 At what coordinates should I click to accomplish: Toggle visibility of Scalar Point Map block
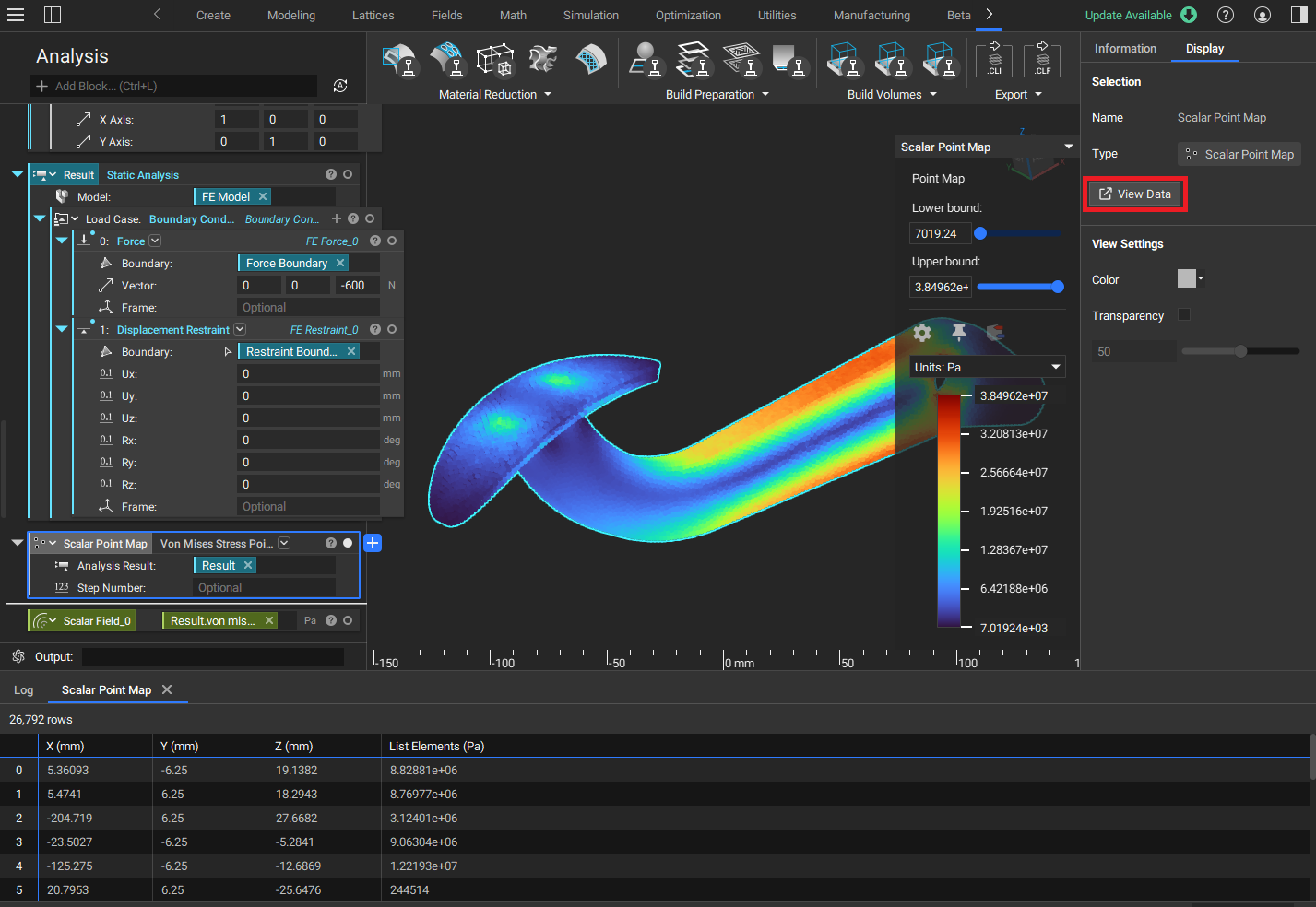[348, 543]
